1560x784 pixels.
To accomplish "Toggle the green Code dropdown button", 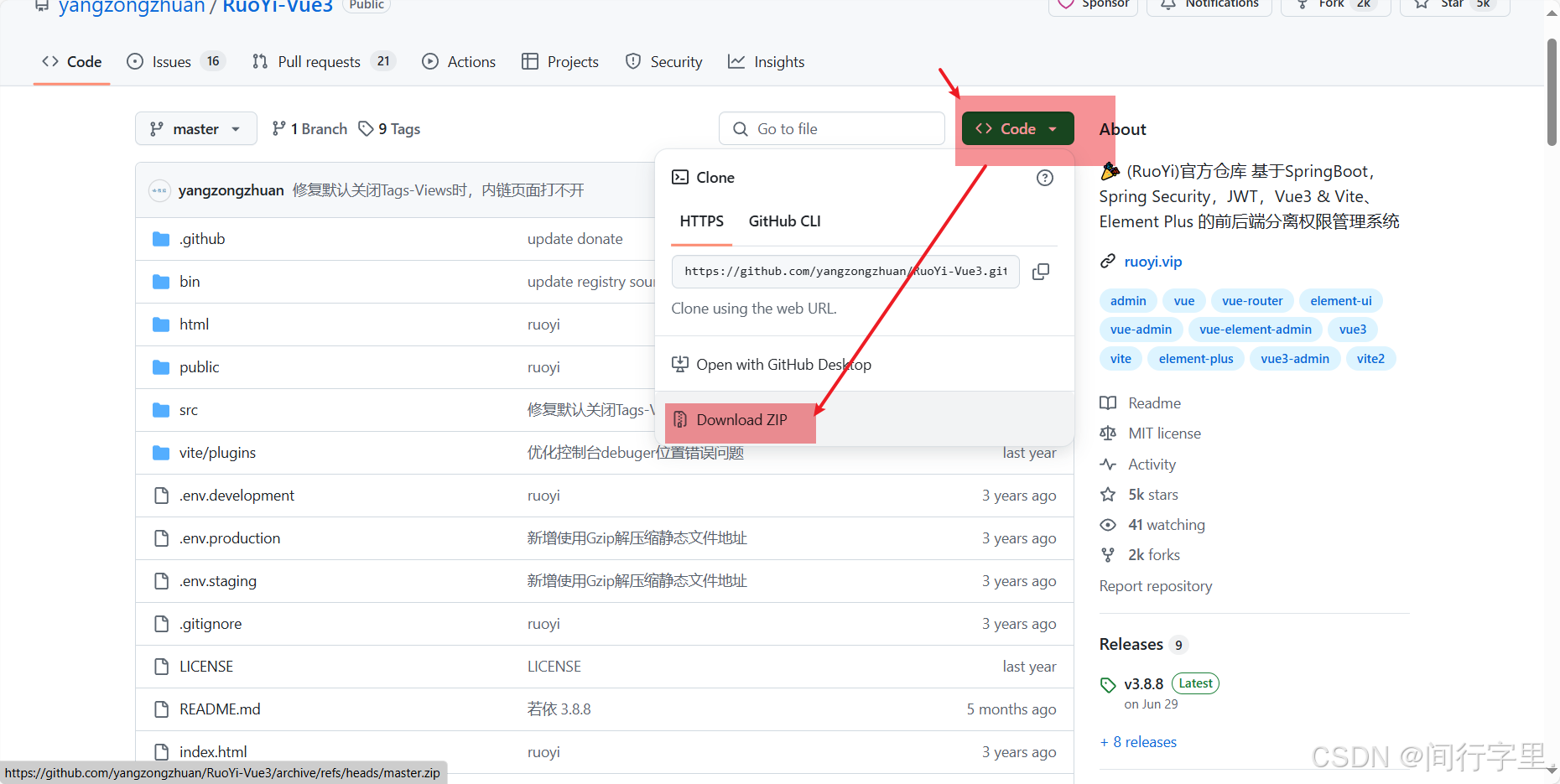I will (1017, 128).
